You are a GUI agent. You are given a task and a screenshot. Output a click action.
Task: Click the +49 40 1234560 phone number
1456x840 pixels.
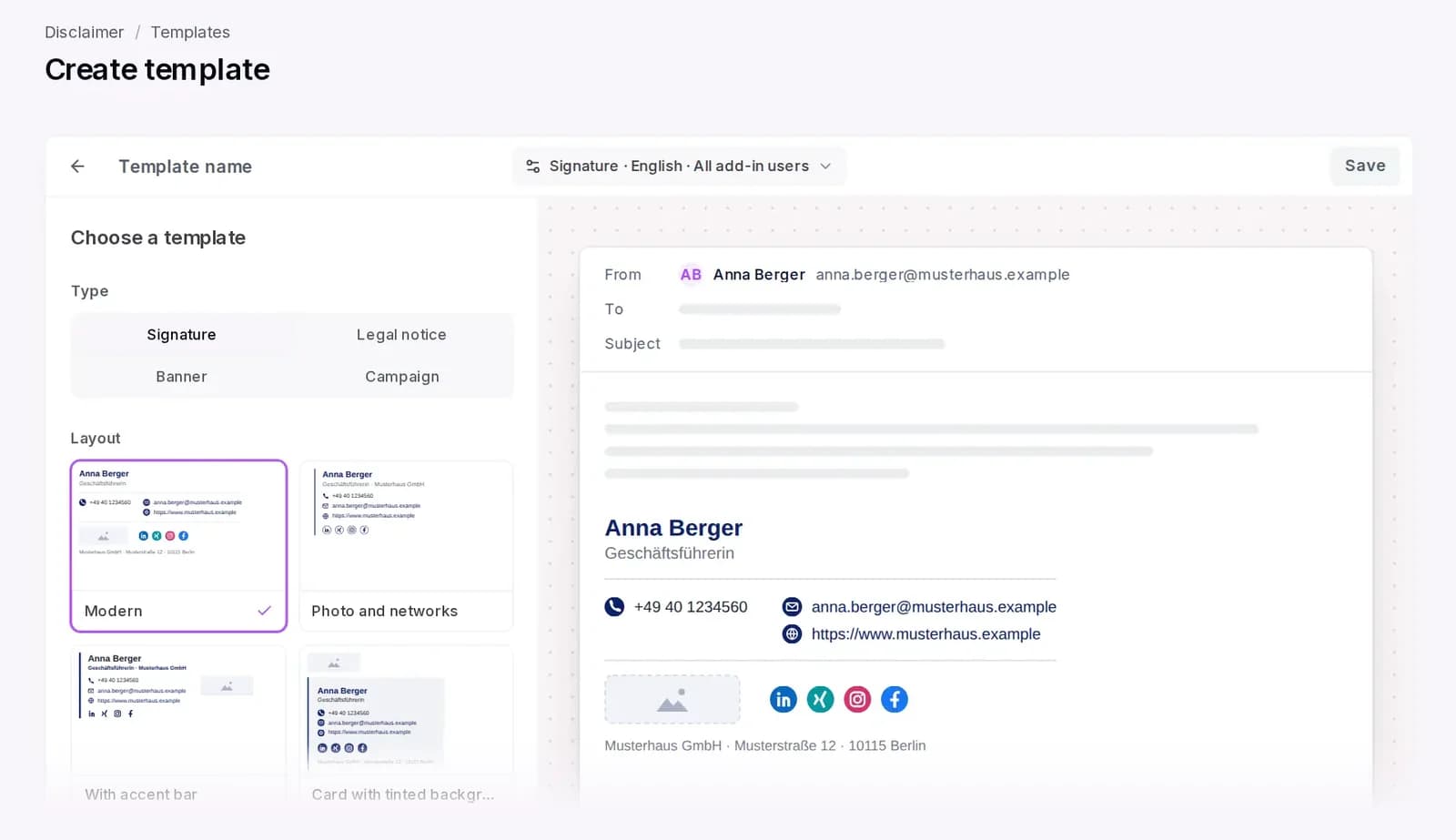click(691, 607)
